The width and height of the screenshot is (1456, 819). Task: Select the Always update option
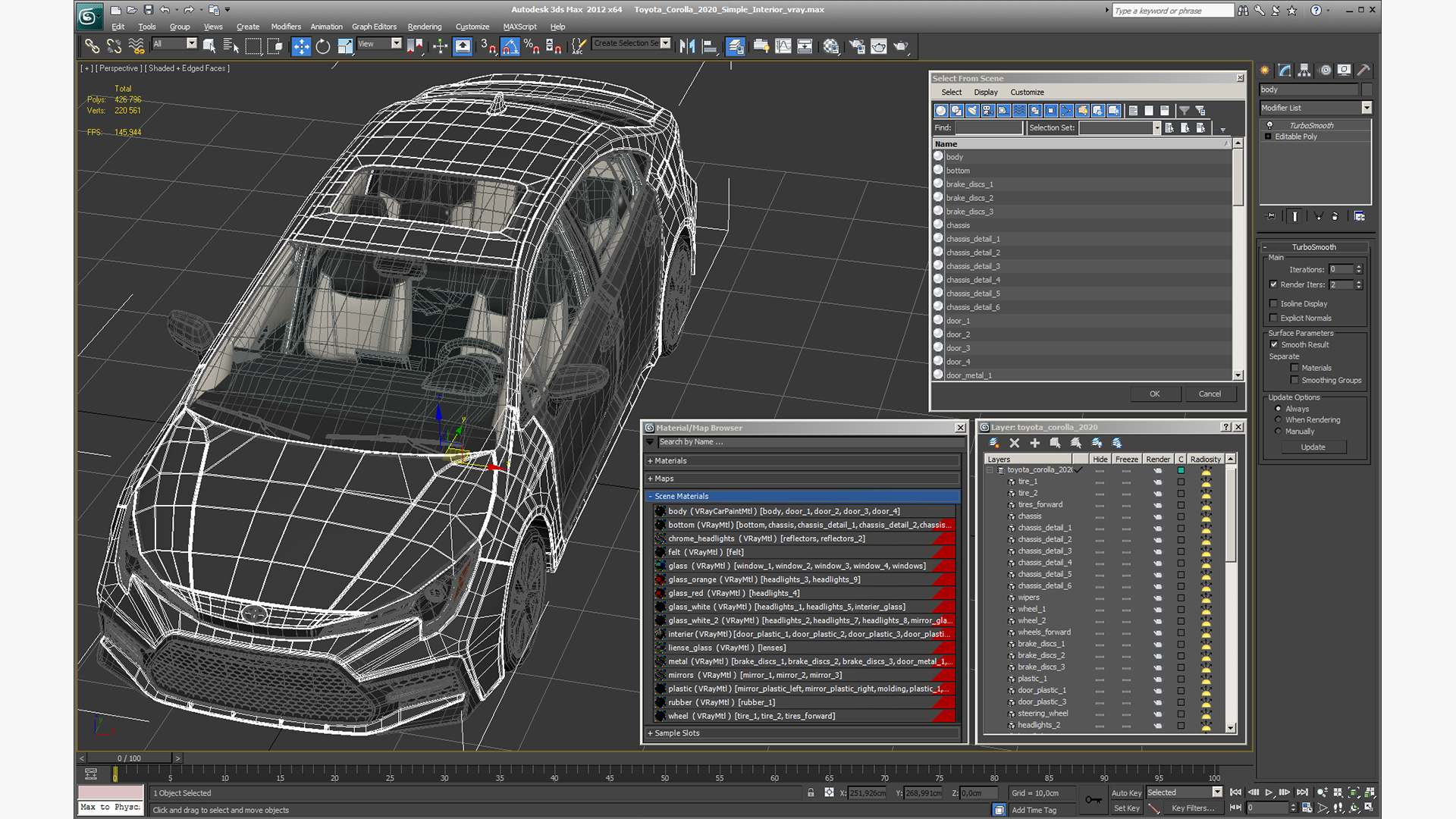tap(1279, 409)
